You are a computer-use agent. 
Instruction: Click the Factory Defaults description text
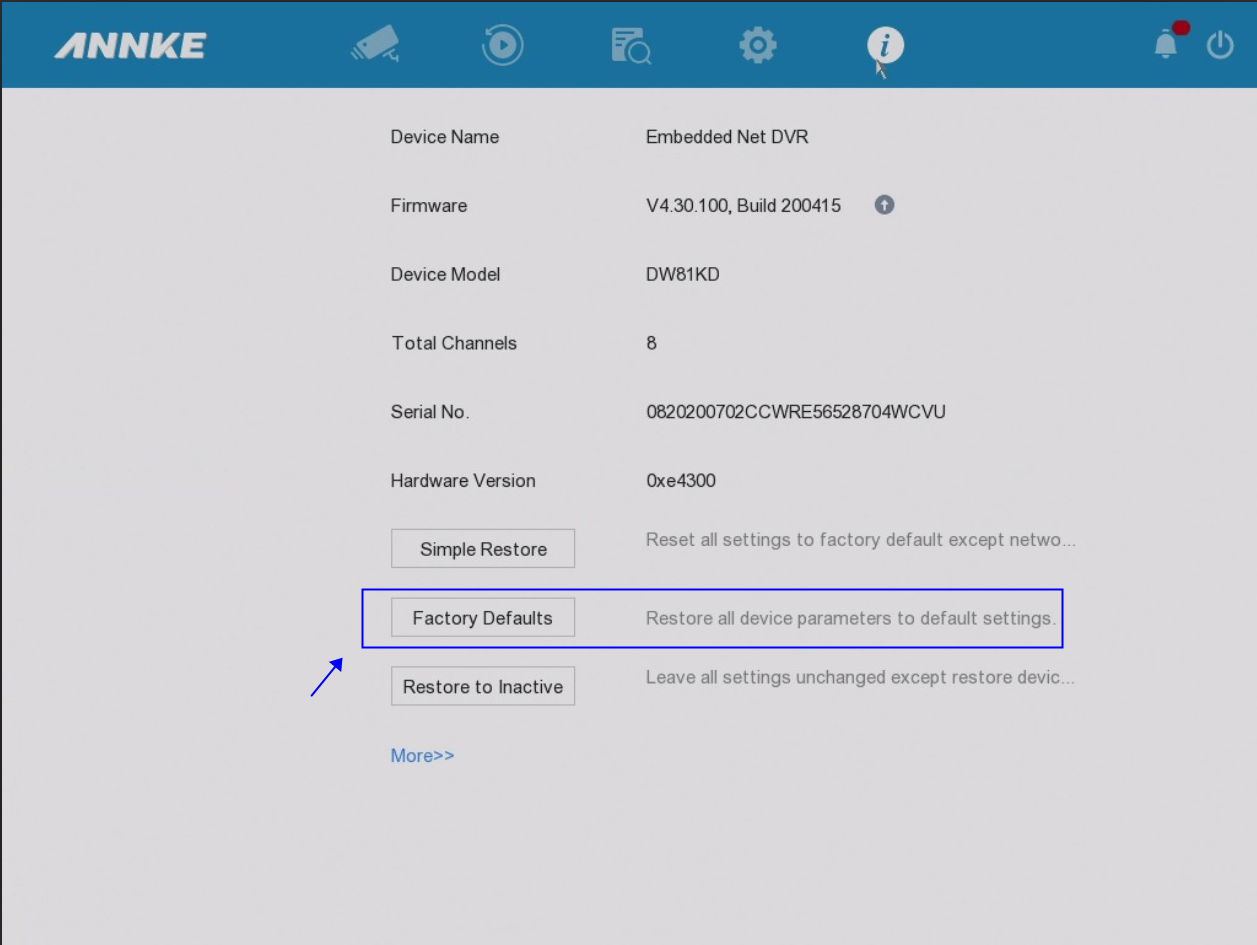tap(851, 618)
